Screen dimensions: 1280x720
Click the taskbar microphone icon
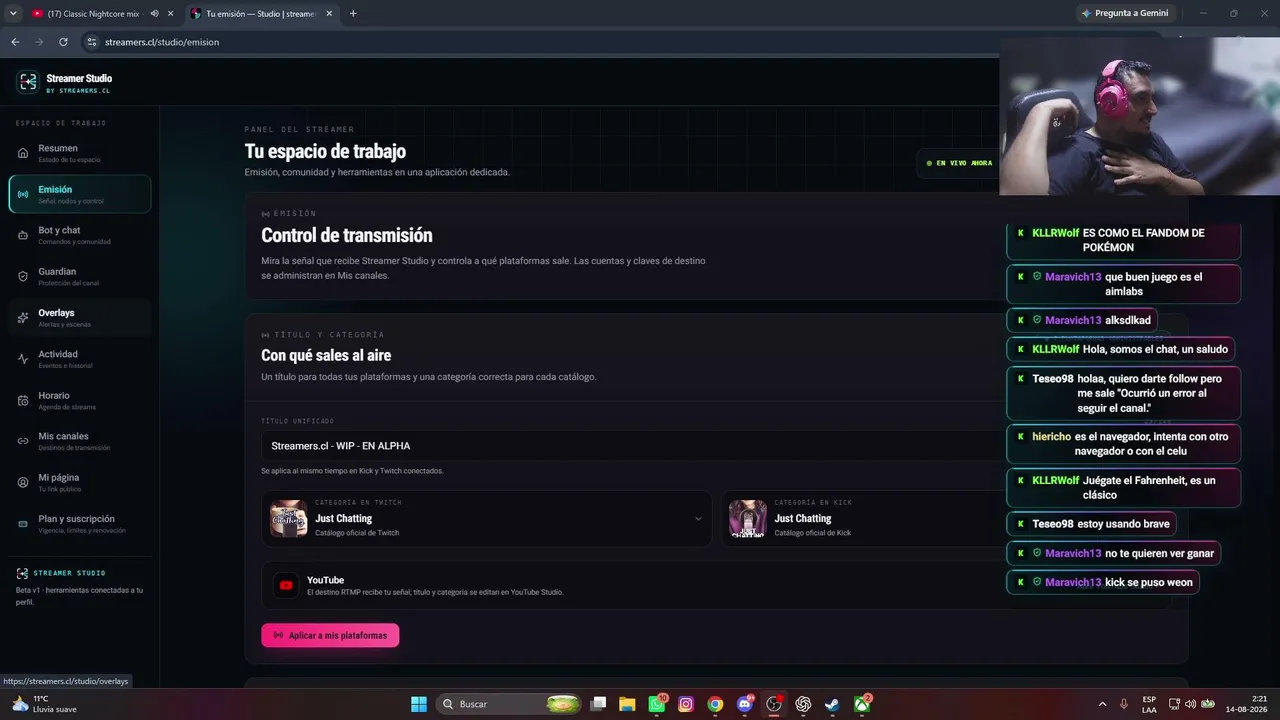point(1124,704)
